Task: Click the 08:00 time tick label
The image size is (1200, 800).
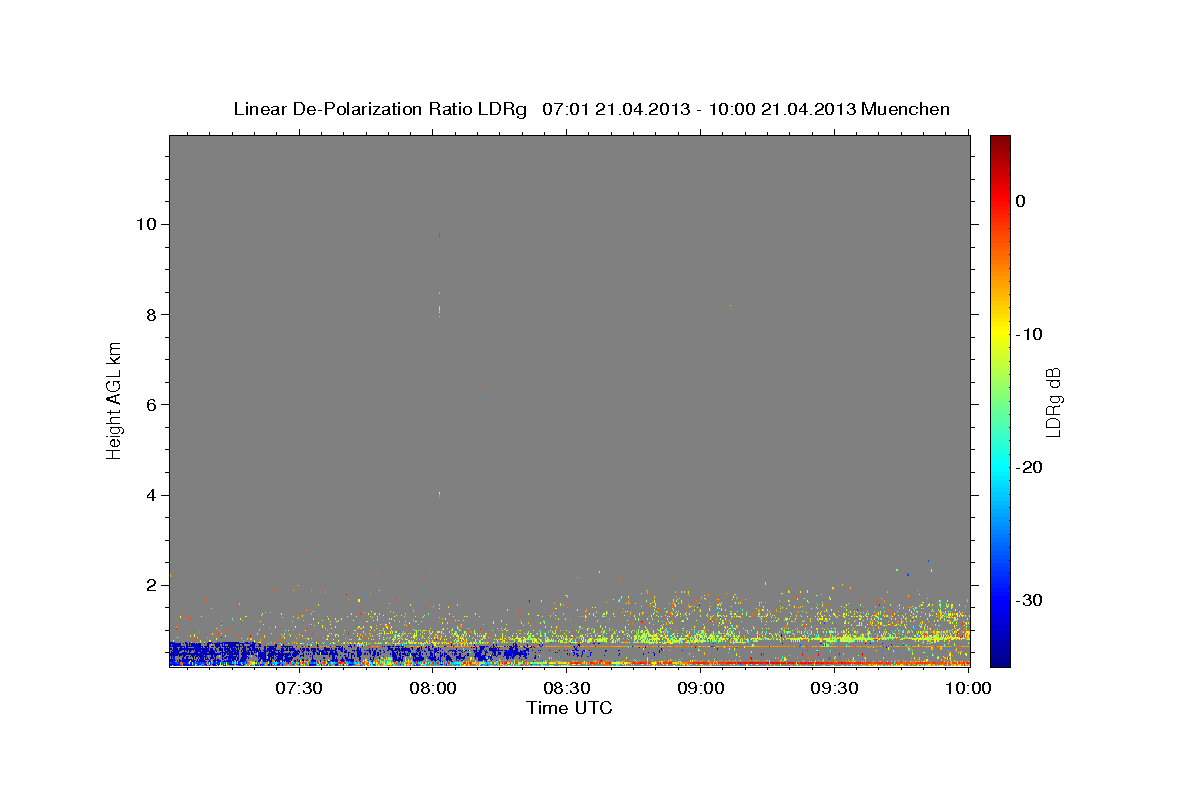Action: (433, 688)
